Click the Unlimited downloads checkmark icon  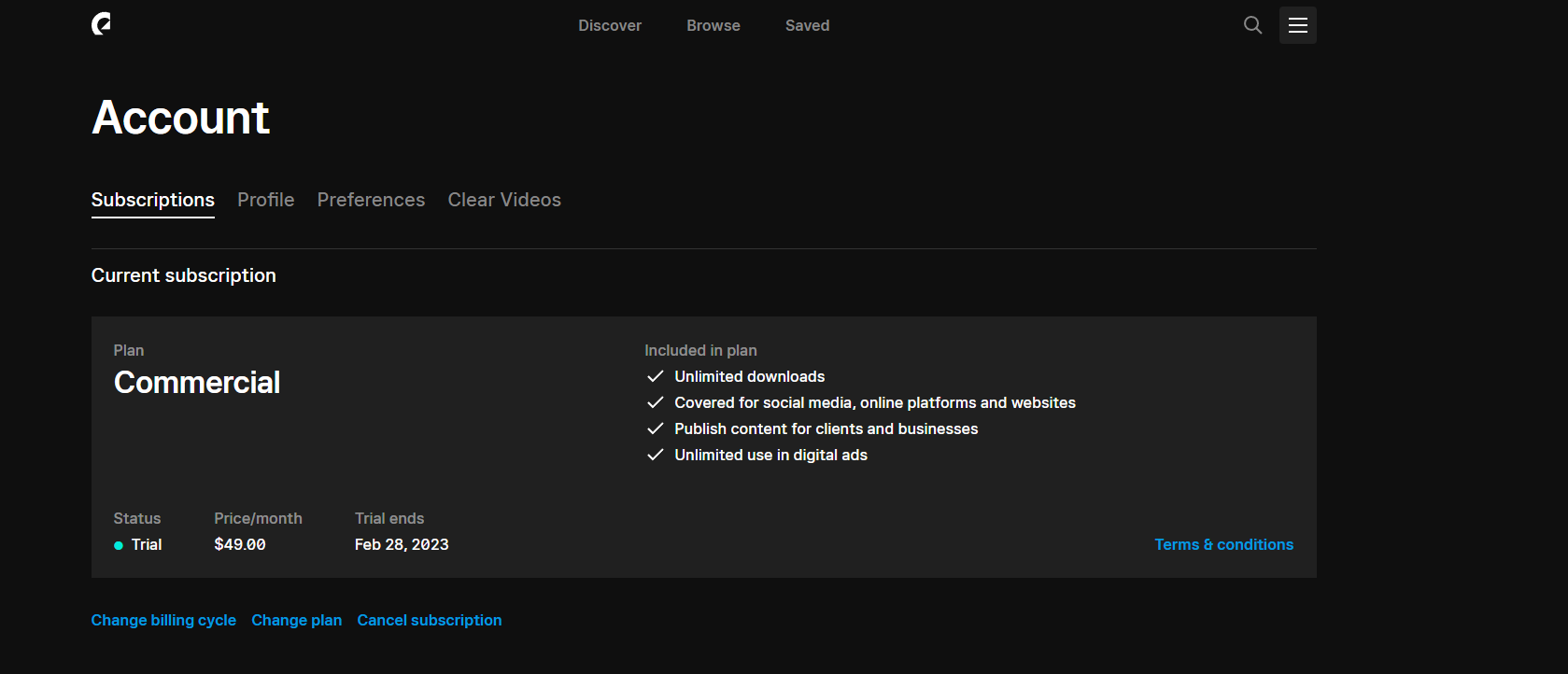coord(656,376)
